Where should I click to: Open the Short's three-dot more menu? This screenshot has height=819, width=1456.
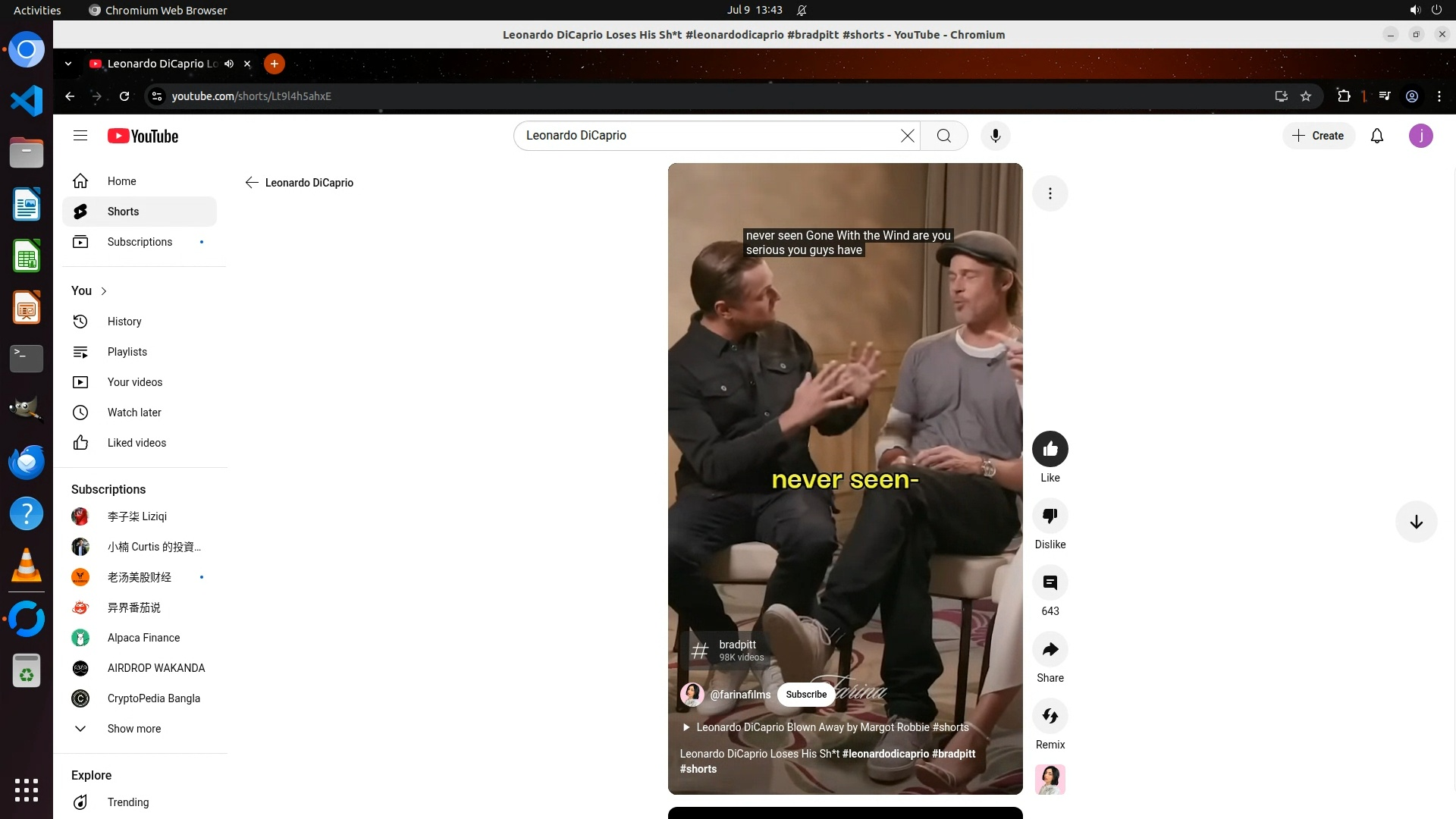pyautogui.click(x=1050, y=193)
